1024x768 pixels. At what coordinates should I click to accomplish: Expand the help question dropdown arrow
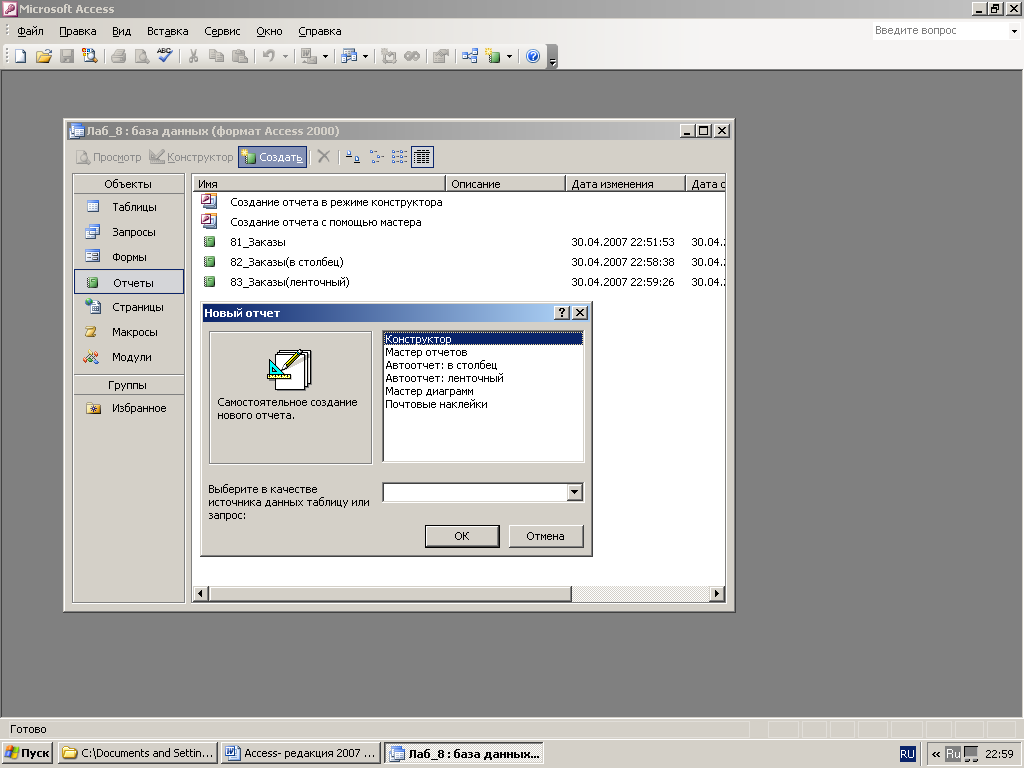1014,31
